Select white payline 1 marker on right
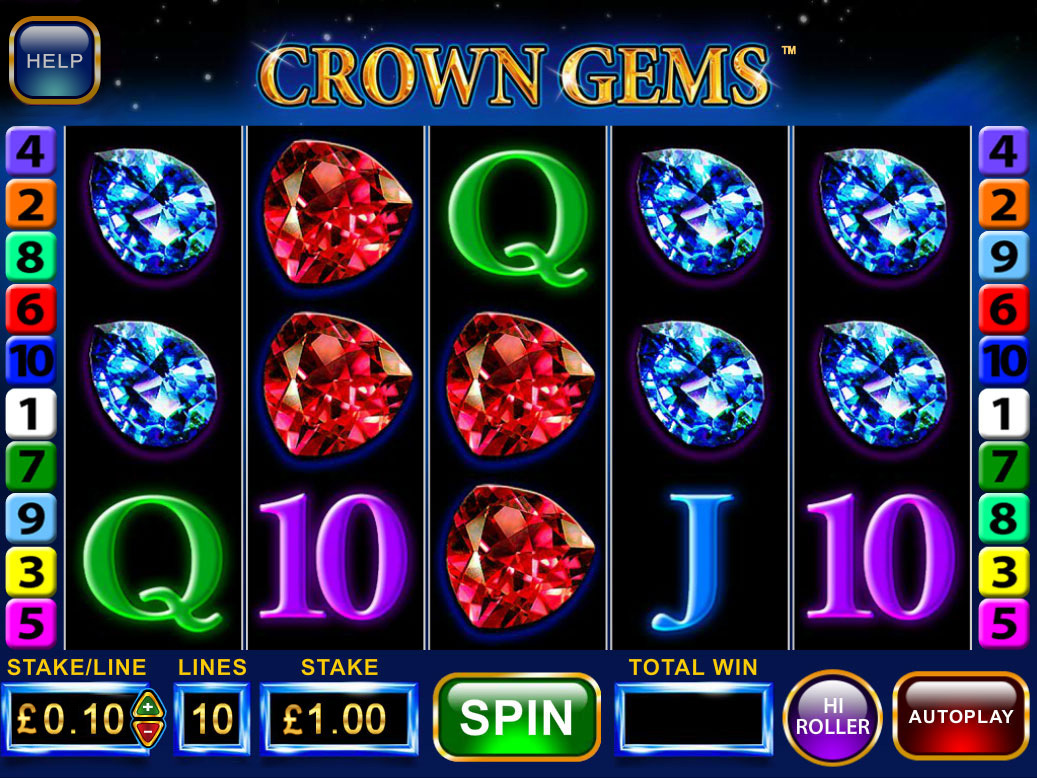The image size is (1037, 778). [1003, 413]
